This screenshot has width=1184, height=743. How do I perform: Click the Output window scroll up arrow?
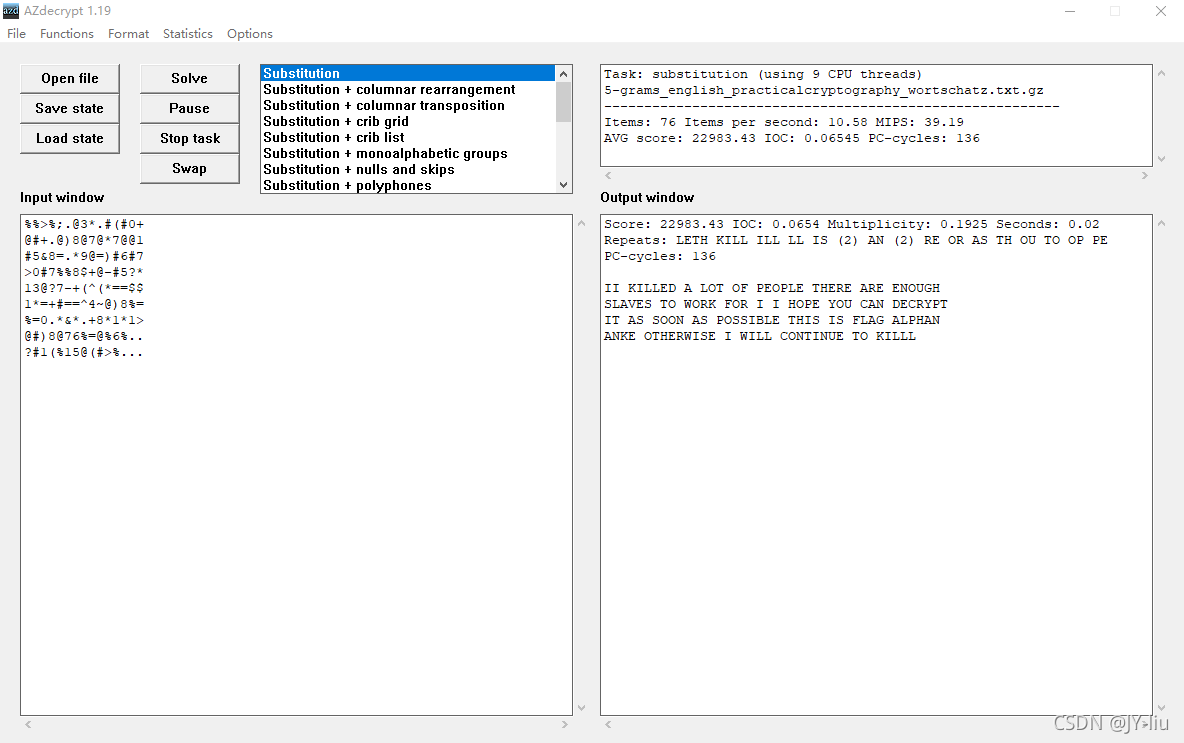coord(1161,224)
